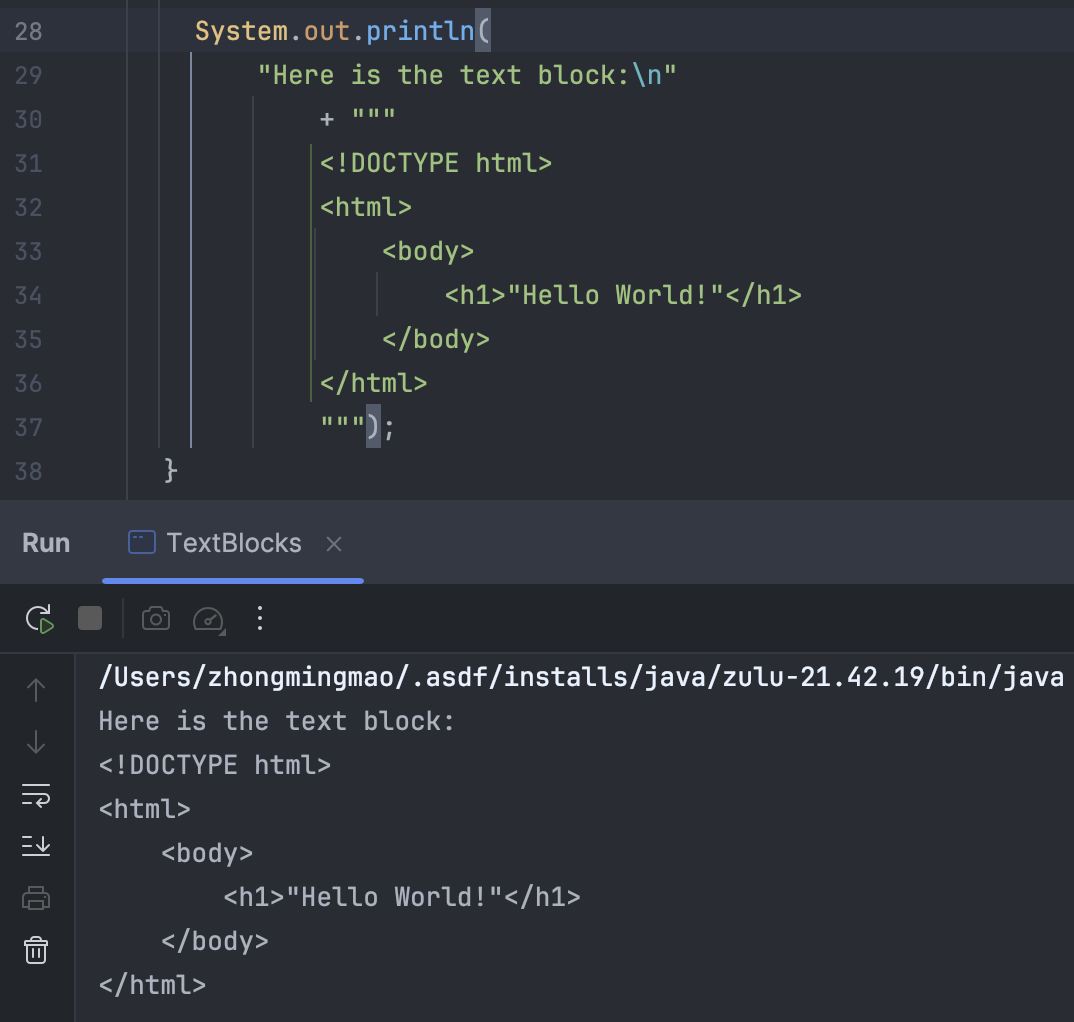Image resolution: width=1074 pixels, height=1022 pixels.
Task: Place cursor on the h1 Hello World code line
Action: [x=622, y=295]
